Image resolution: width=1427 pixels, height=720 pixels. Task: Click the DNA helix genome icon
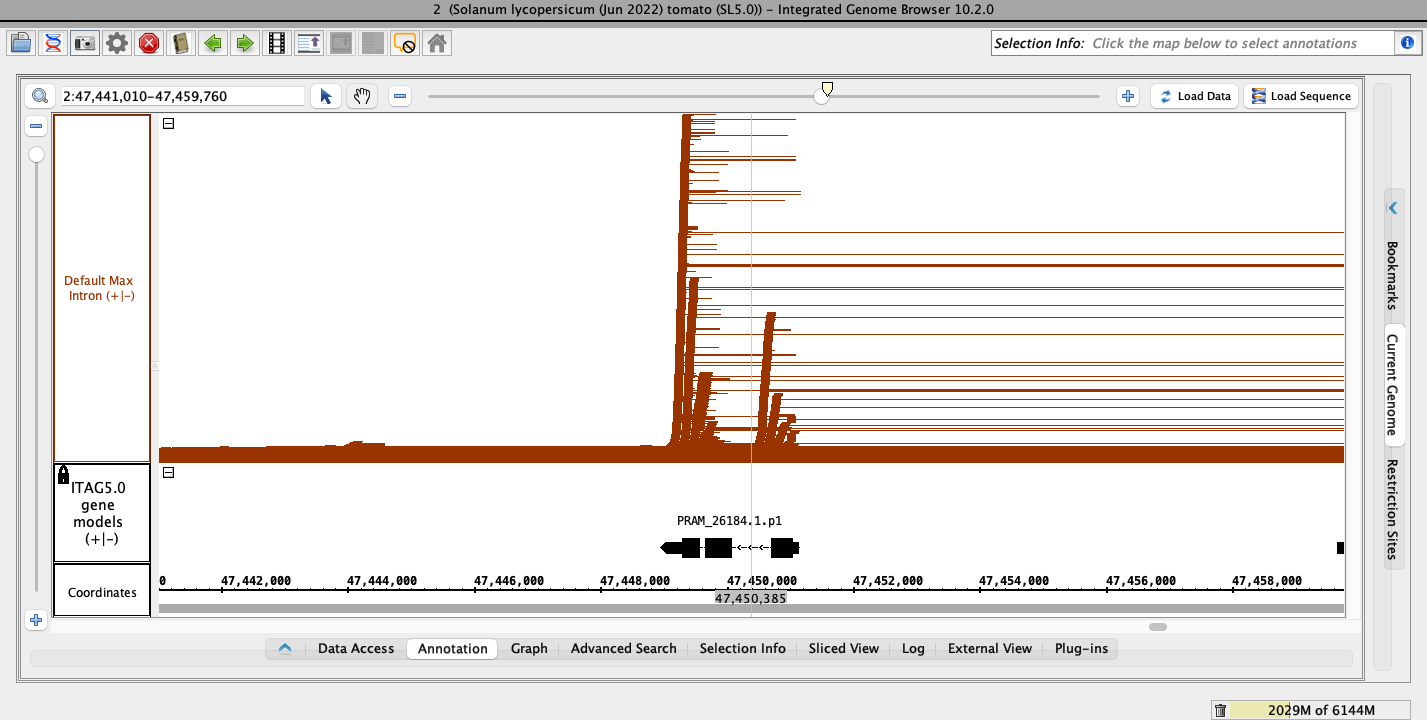[53, 43]
